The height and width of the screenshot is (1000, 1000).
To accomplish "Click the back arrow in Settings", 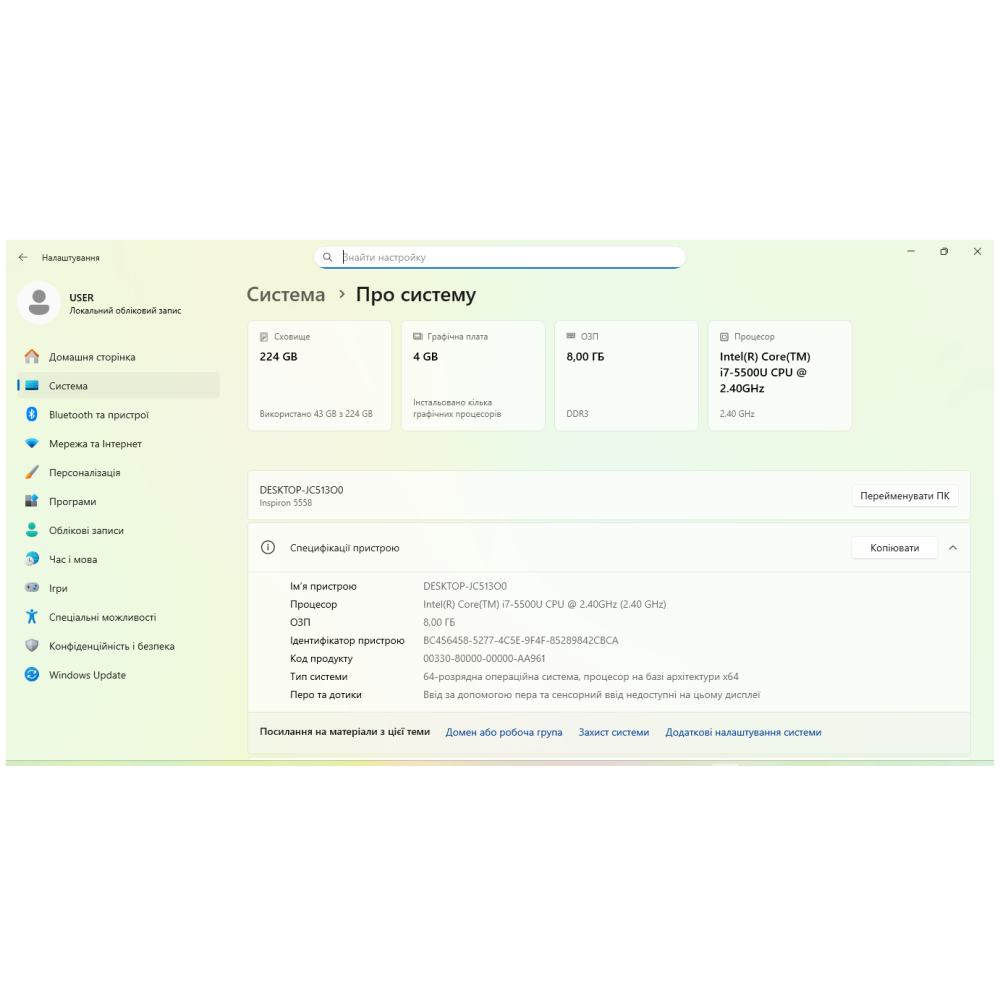I will [23, 257].
